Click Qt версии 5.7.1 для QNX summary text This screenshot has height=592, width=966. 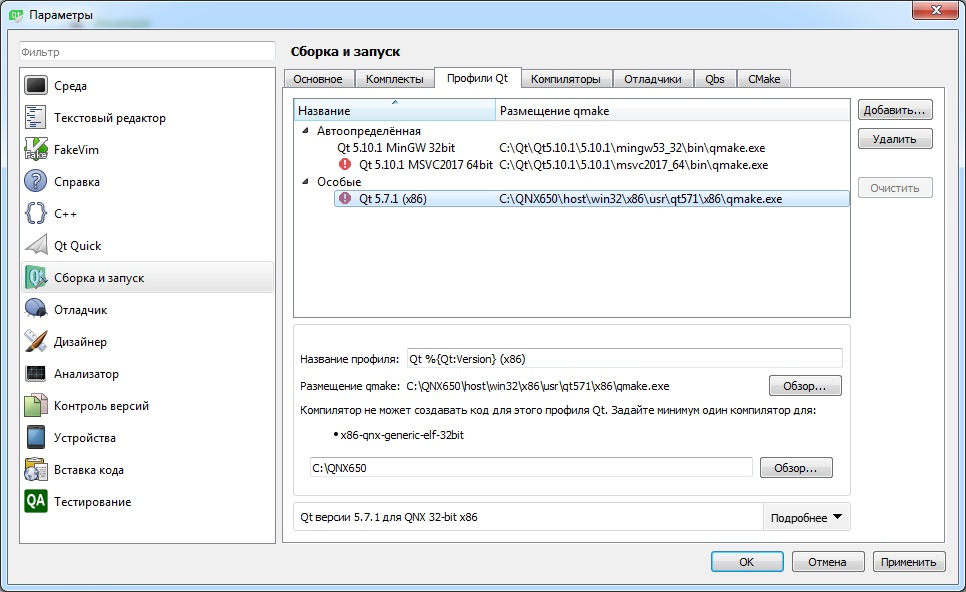(x=389, y=517)
